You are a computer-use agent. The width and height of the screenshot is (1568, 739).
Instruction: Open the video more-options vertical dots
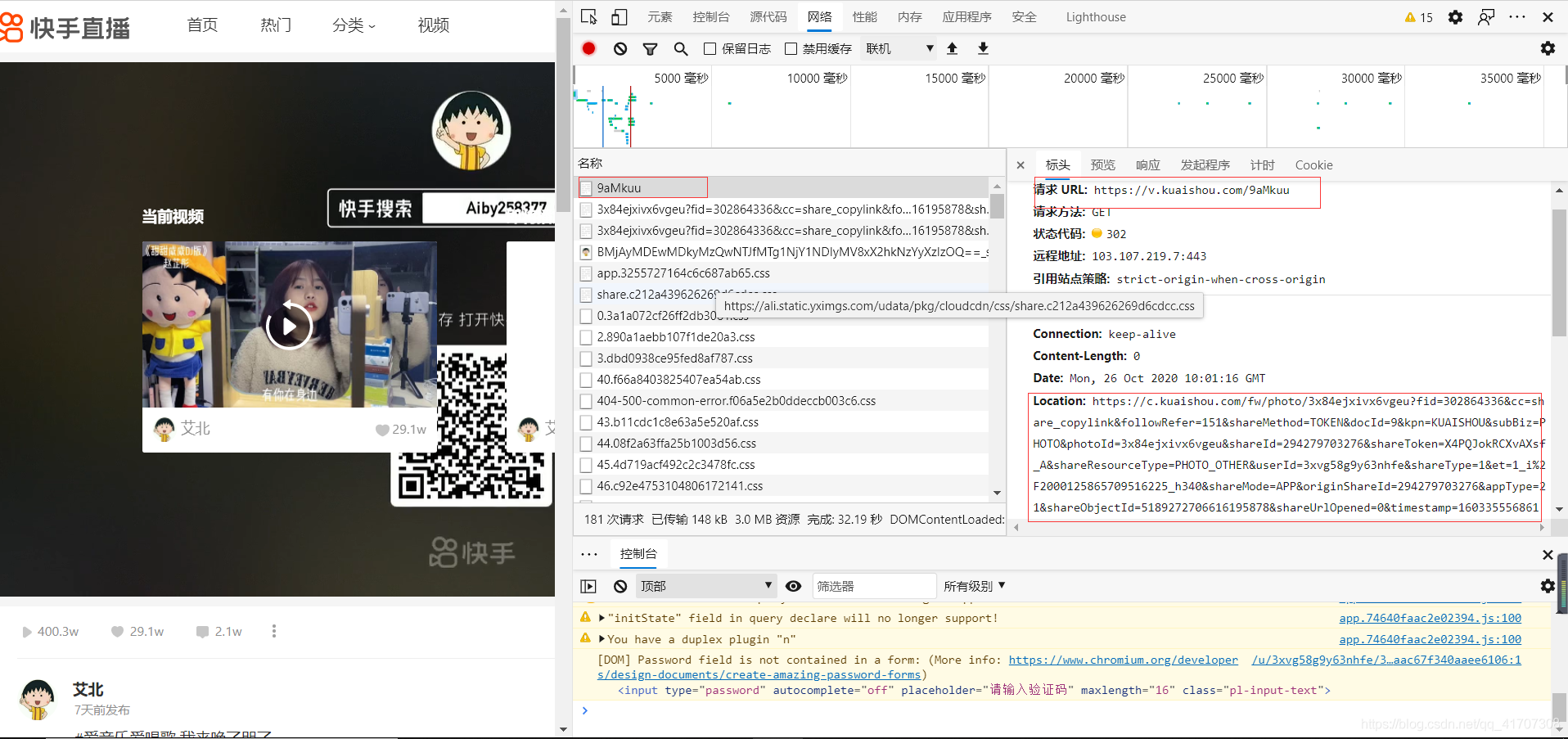274,631
